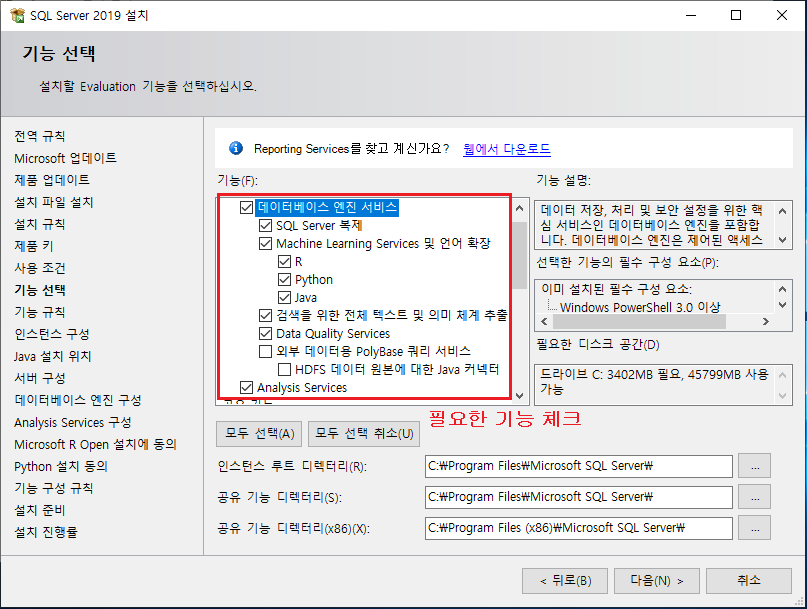Toggle the 데이터베이스 엔진 서비스 checkbox
The image size is (807, 609).
[247, 207]
